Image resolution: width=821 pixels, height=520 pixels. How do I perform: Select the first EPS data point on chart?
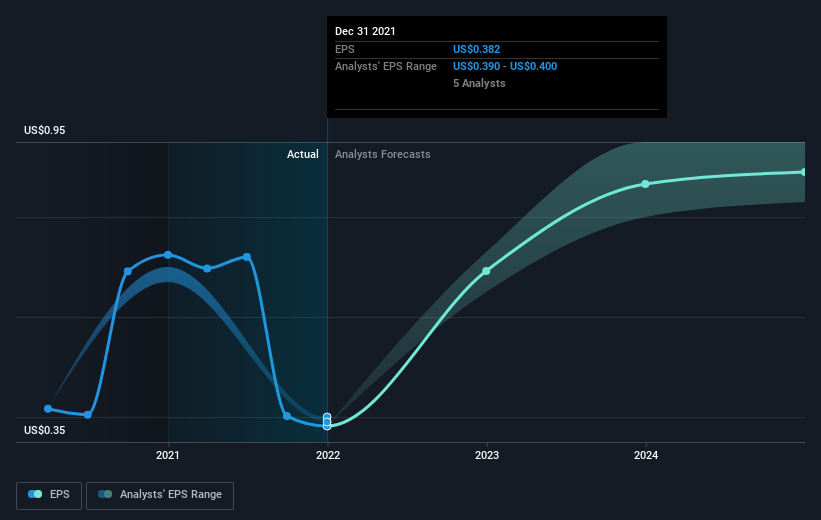48,408
